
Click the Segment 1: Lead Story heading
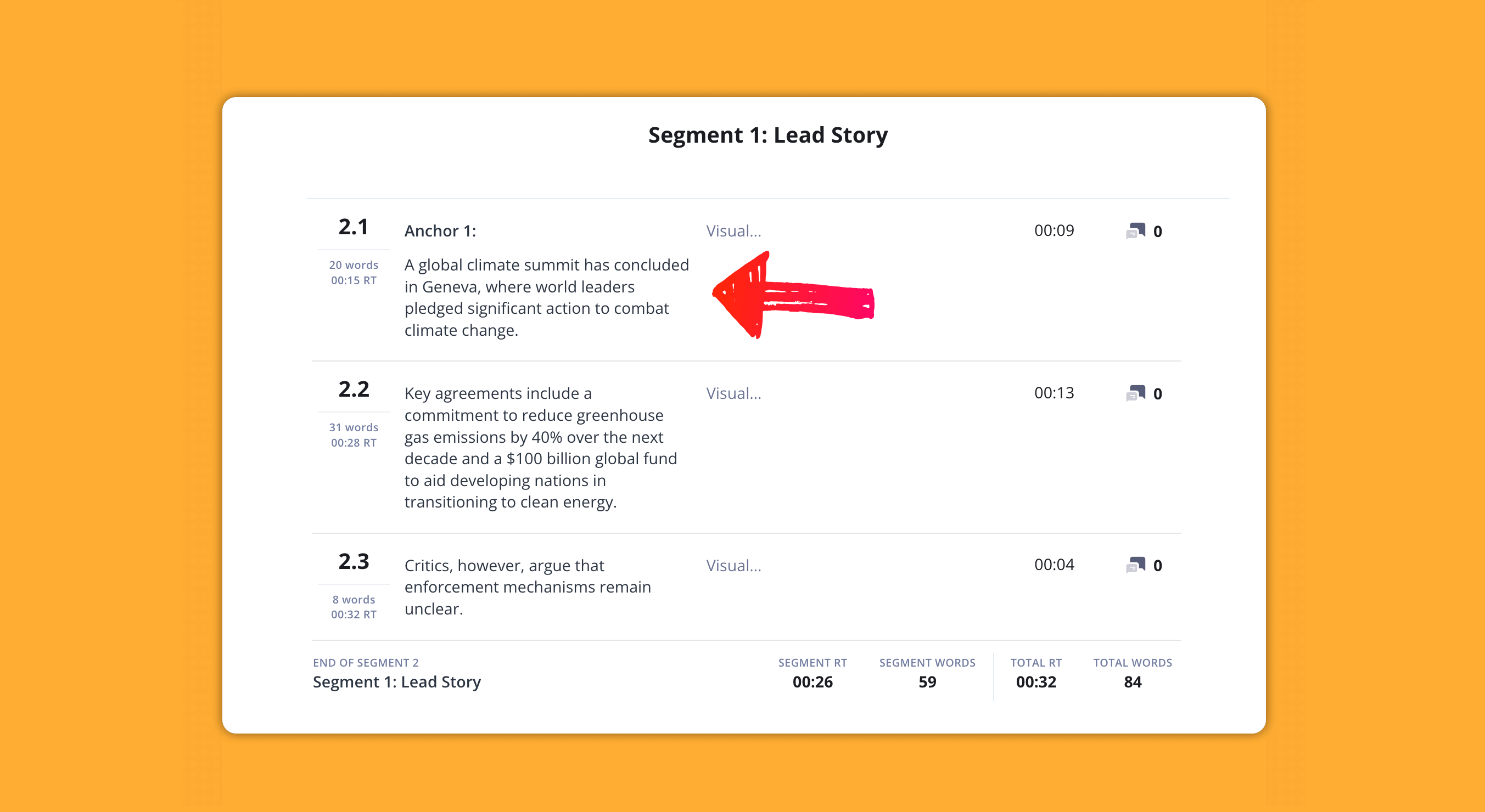767,135
